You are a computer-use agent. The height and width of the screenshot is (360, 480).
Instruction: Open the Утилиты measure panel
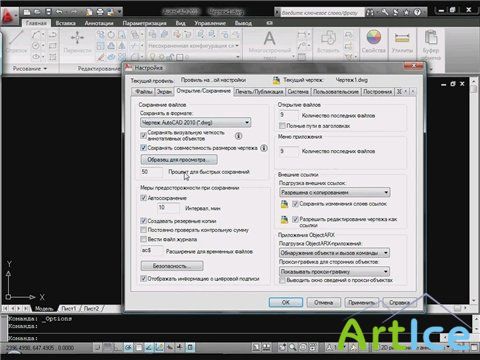click(x=402, y=42)
